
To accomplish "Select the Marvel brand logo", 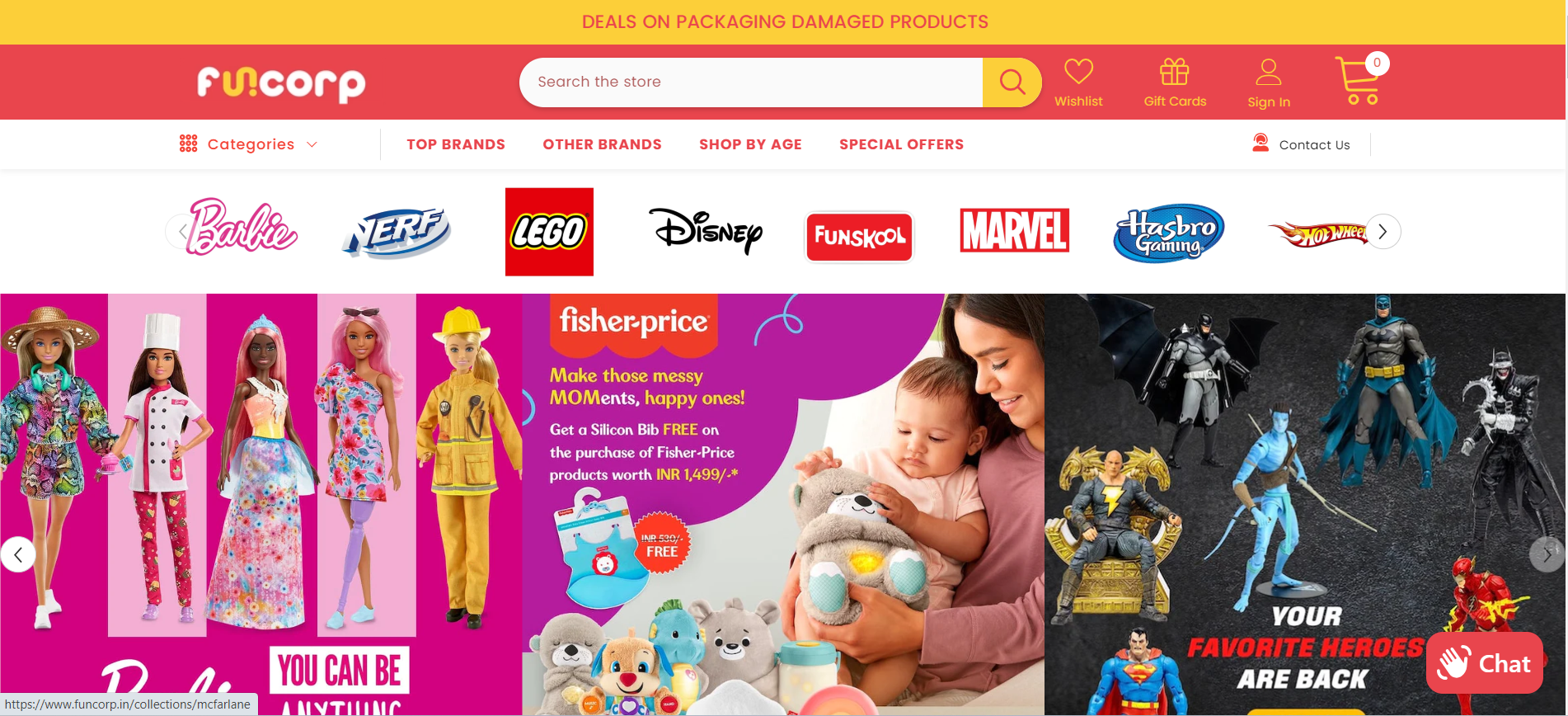I will click(x=1014, y=230).
